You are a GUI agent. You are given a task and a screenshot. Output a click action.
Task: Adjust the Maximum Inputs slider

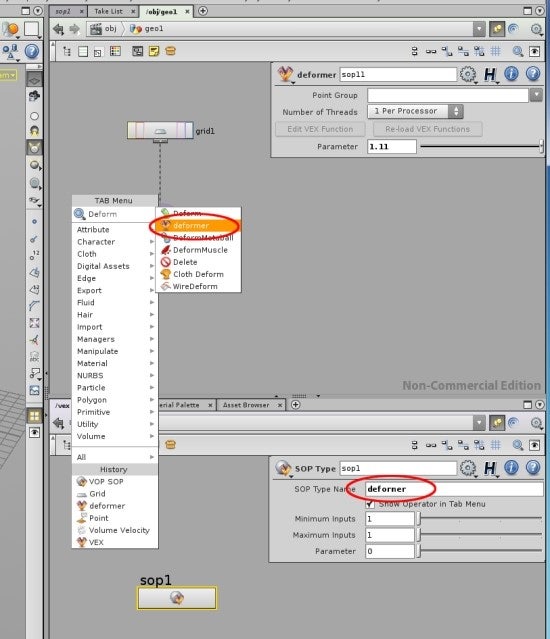tap(480, 535)
